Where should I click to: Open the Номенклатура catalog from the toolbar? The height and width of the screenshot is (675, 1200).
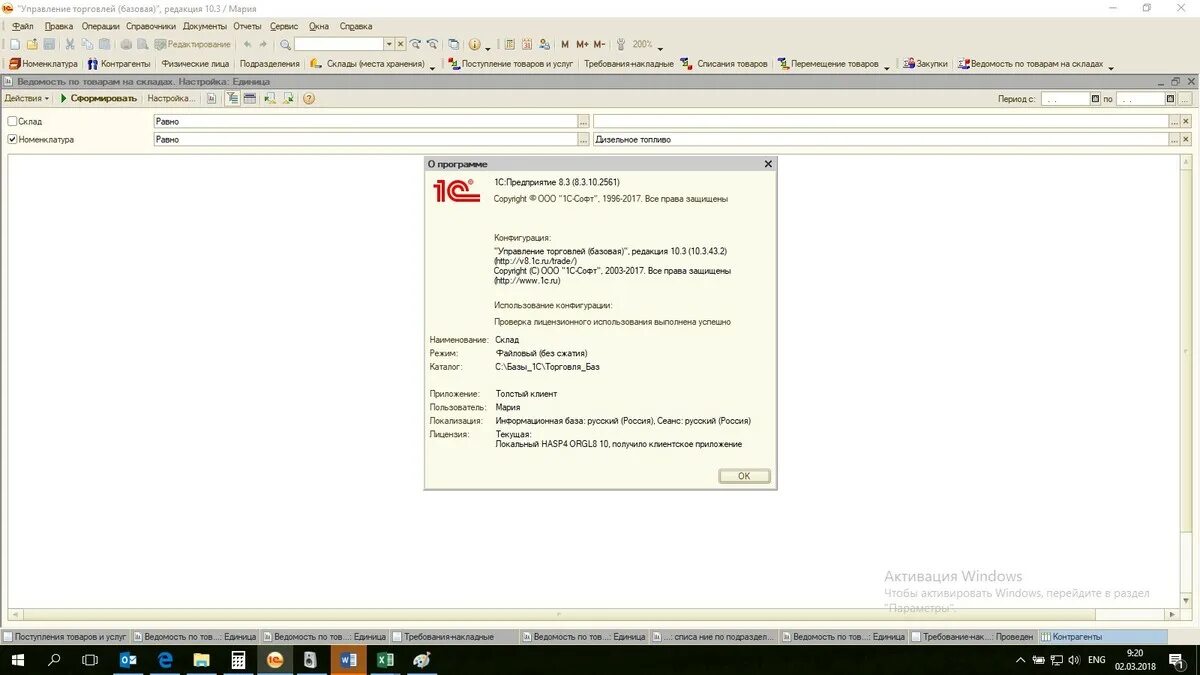pyautogui.click(x=43, y=63)
